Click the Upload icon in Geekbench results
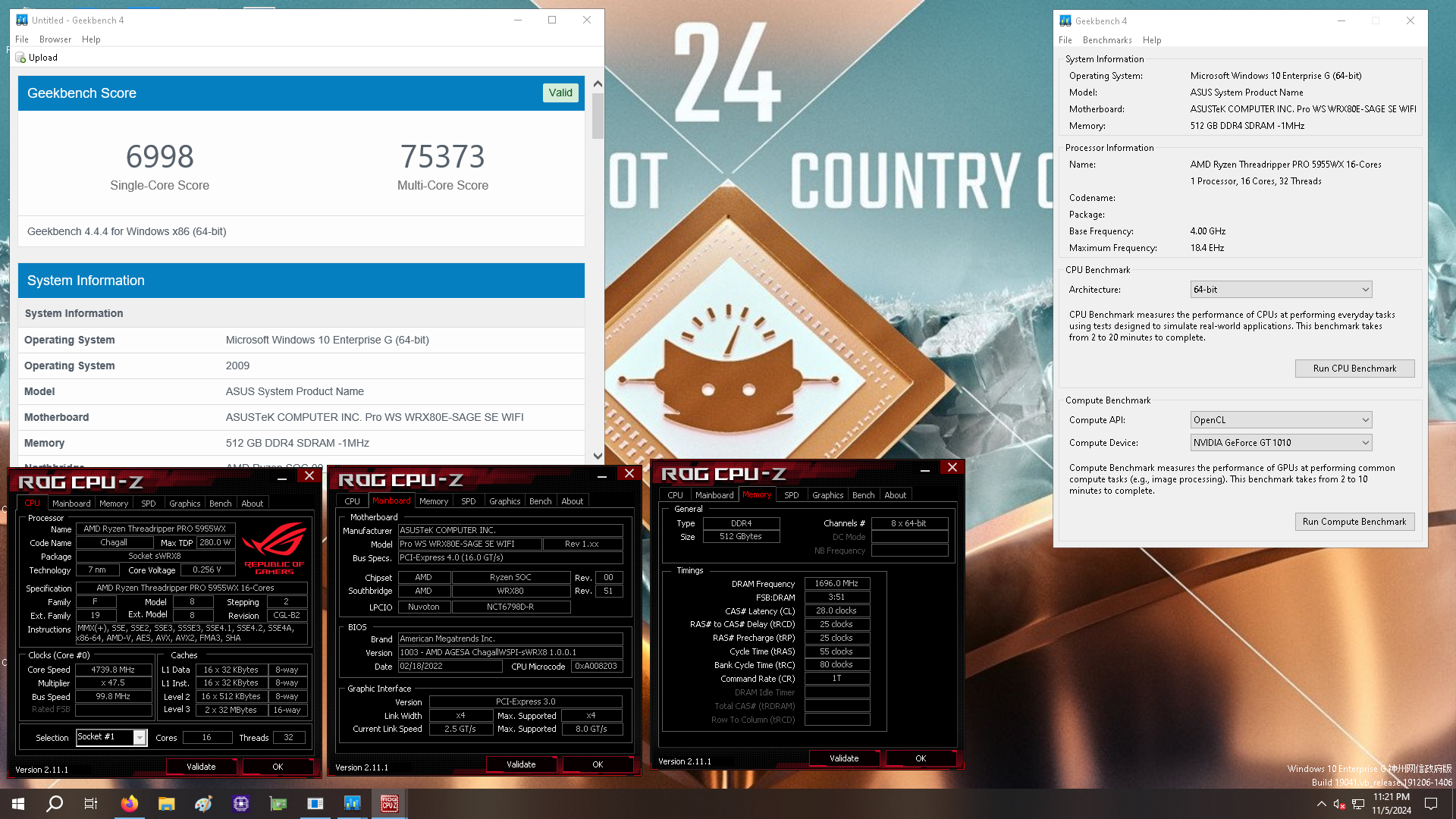This screenshot has height=819, width=1456. click(21, 58)
